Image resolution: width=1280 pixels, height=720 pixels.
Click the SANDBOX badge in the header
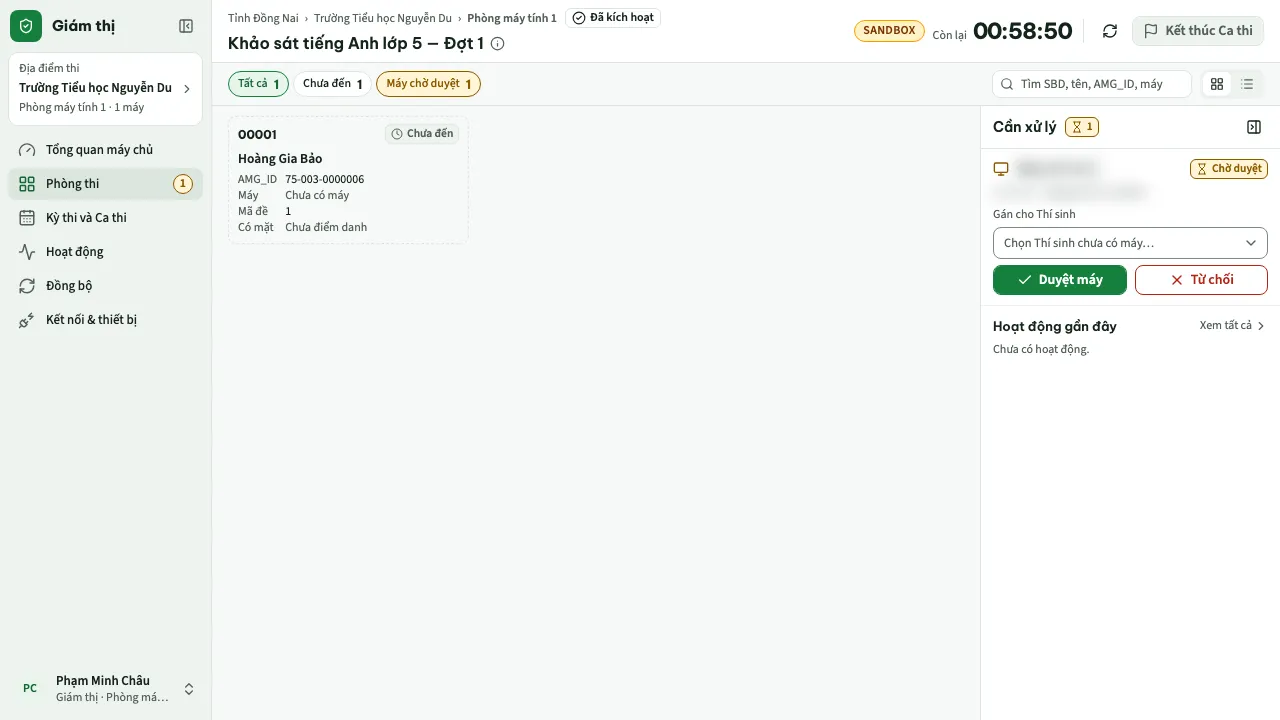click(x=889, y=31)
